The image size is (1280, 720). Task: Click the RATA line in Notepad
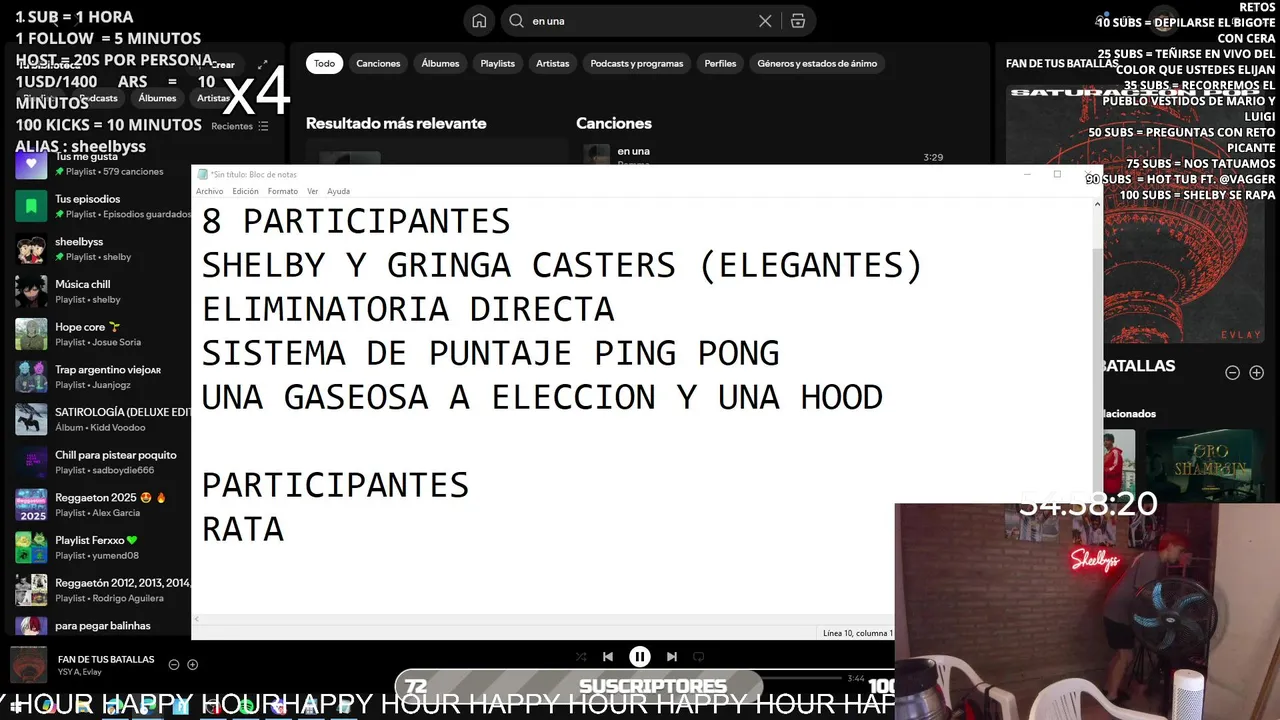coord(243,529)
